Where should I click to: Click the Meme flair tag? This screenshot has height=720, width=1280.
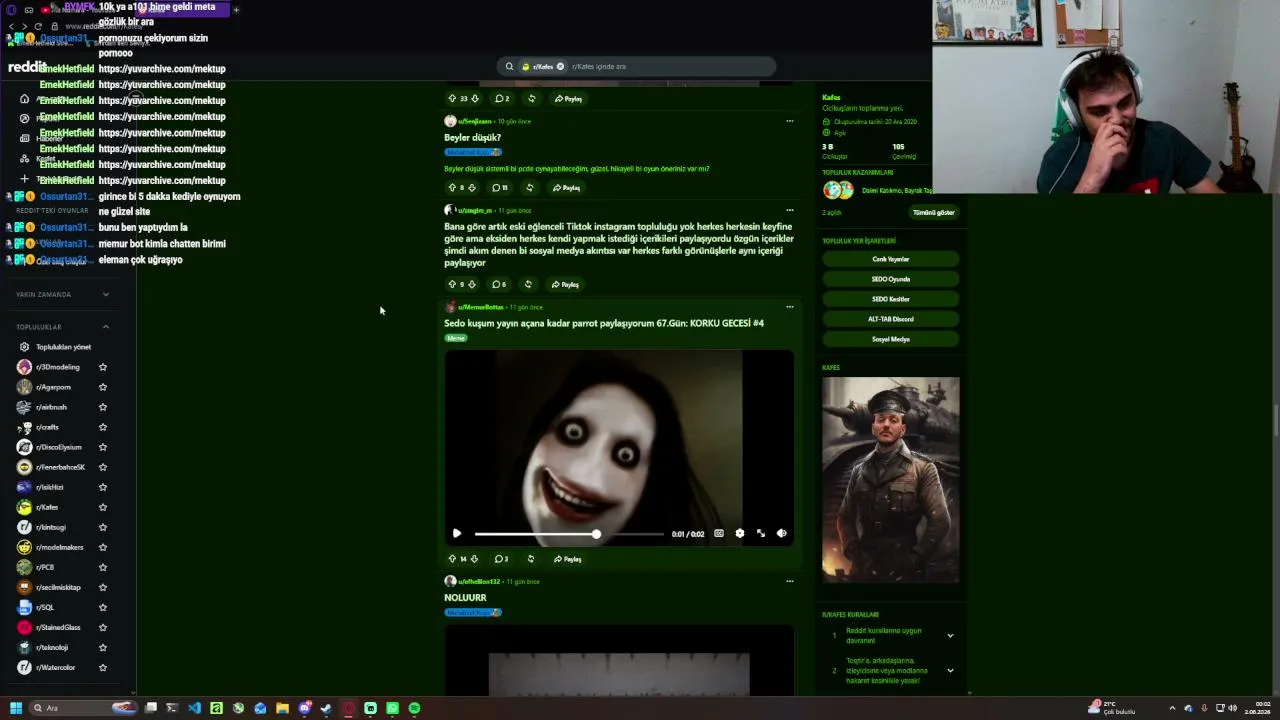[456, 338]
